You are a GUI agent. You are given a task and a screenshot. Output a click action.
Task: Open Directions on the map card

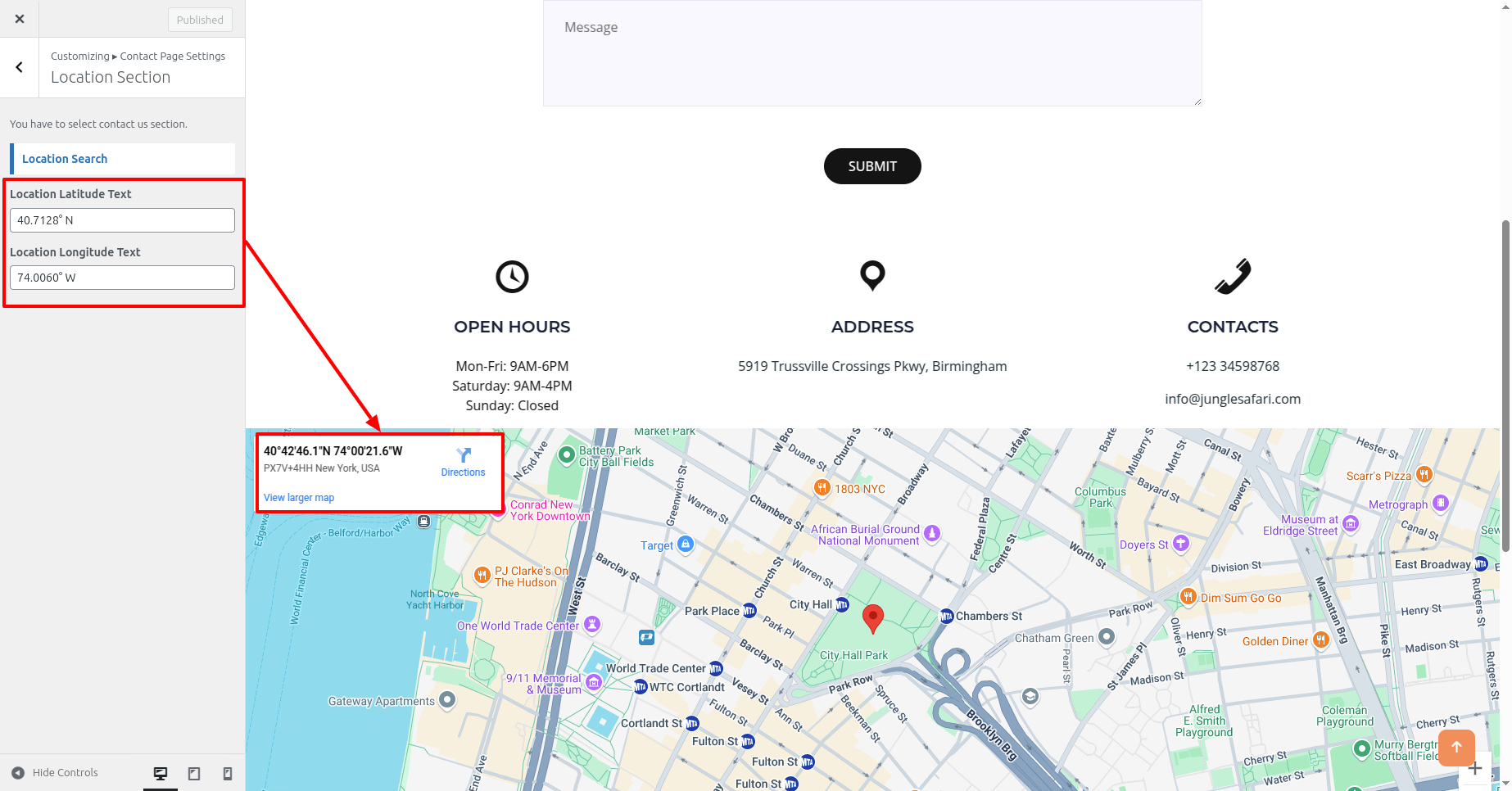463,462
